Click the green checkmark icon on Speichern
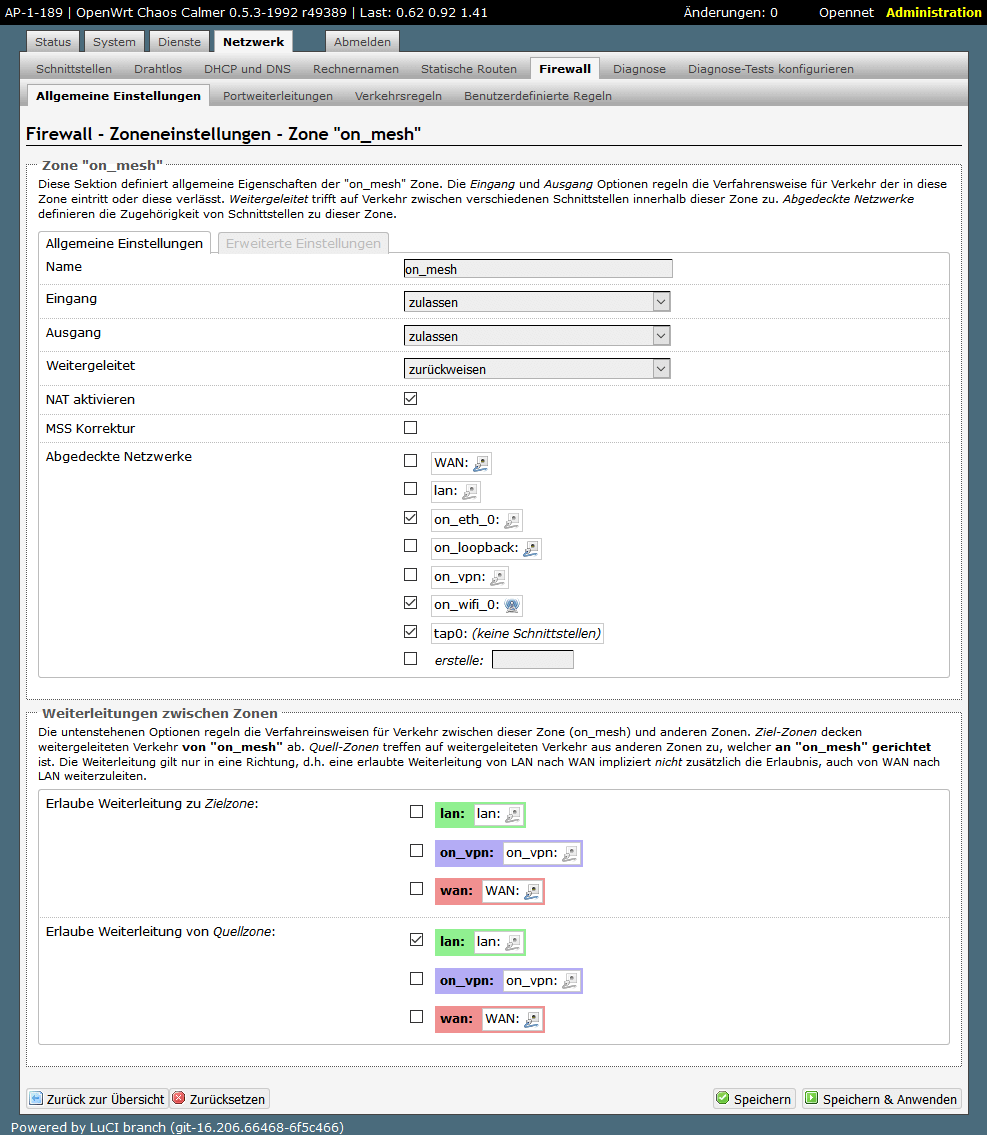 (x=722, y=1099)
